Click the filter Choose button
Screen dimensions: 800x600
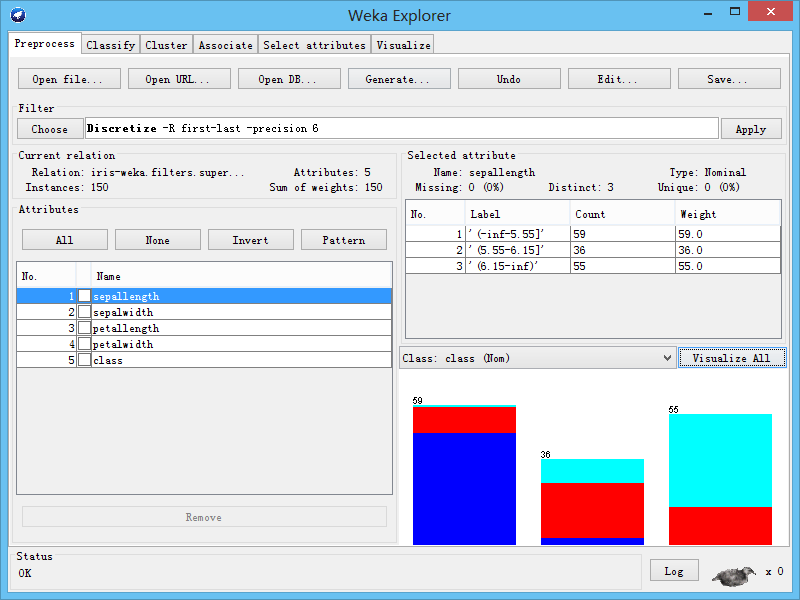pos(50,129)
